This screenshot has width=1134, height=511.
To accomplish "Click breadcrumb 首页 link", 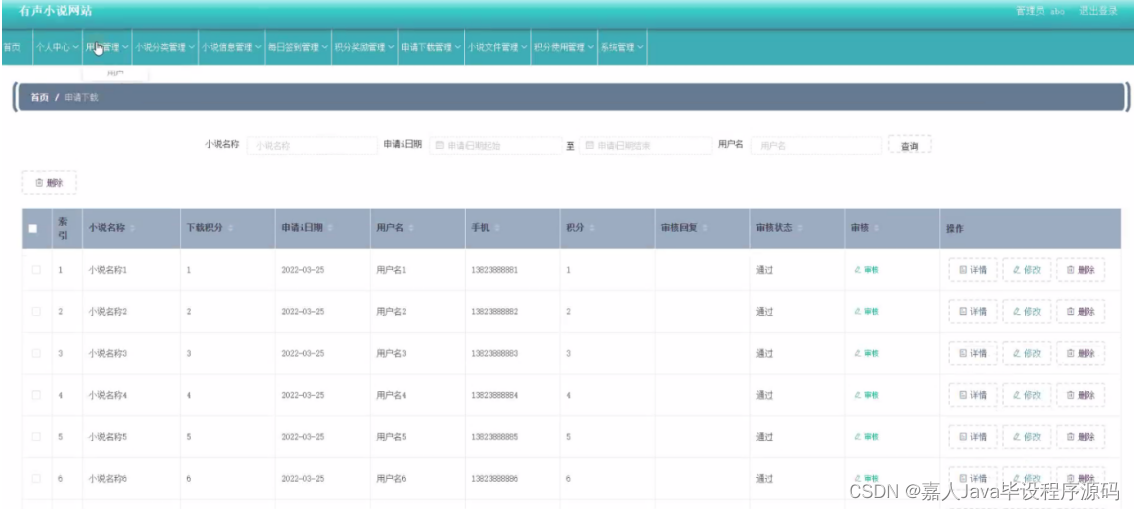I will pos(39,97).
